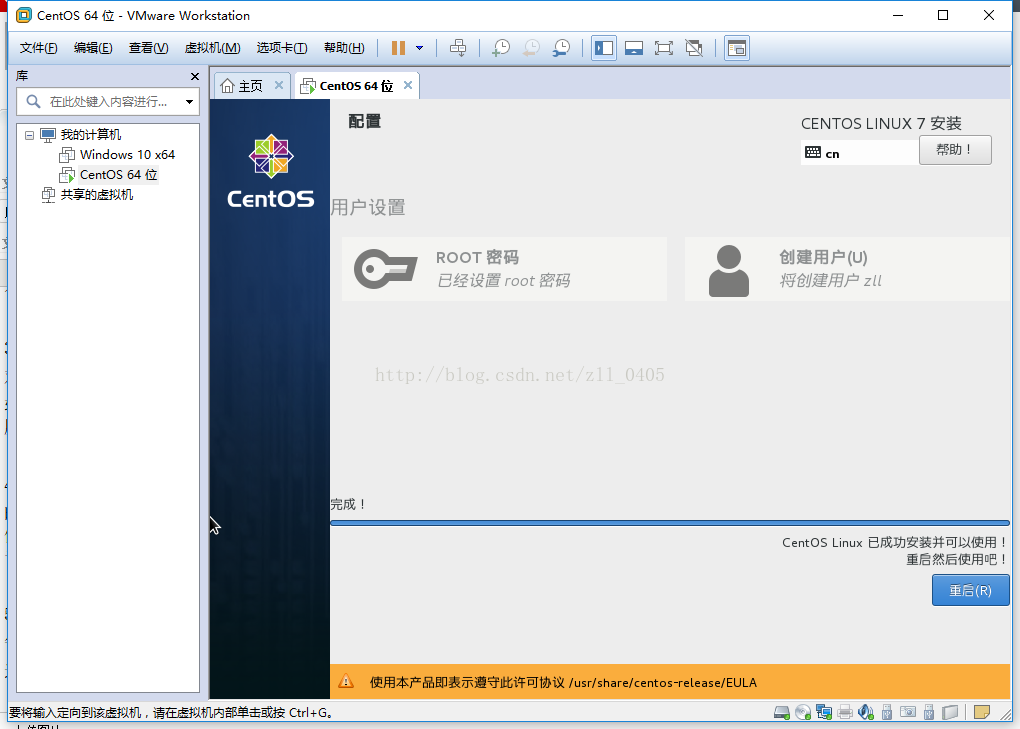The image size is (1020, 729).
Task: Click the 帮助！ help button in installer
Action: [x=955, y=150]
